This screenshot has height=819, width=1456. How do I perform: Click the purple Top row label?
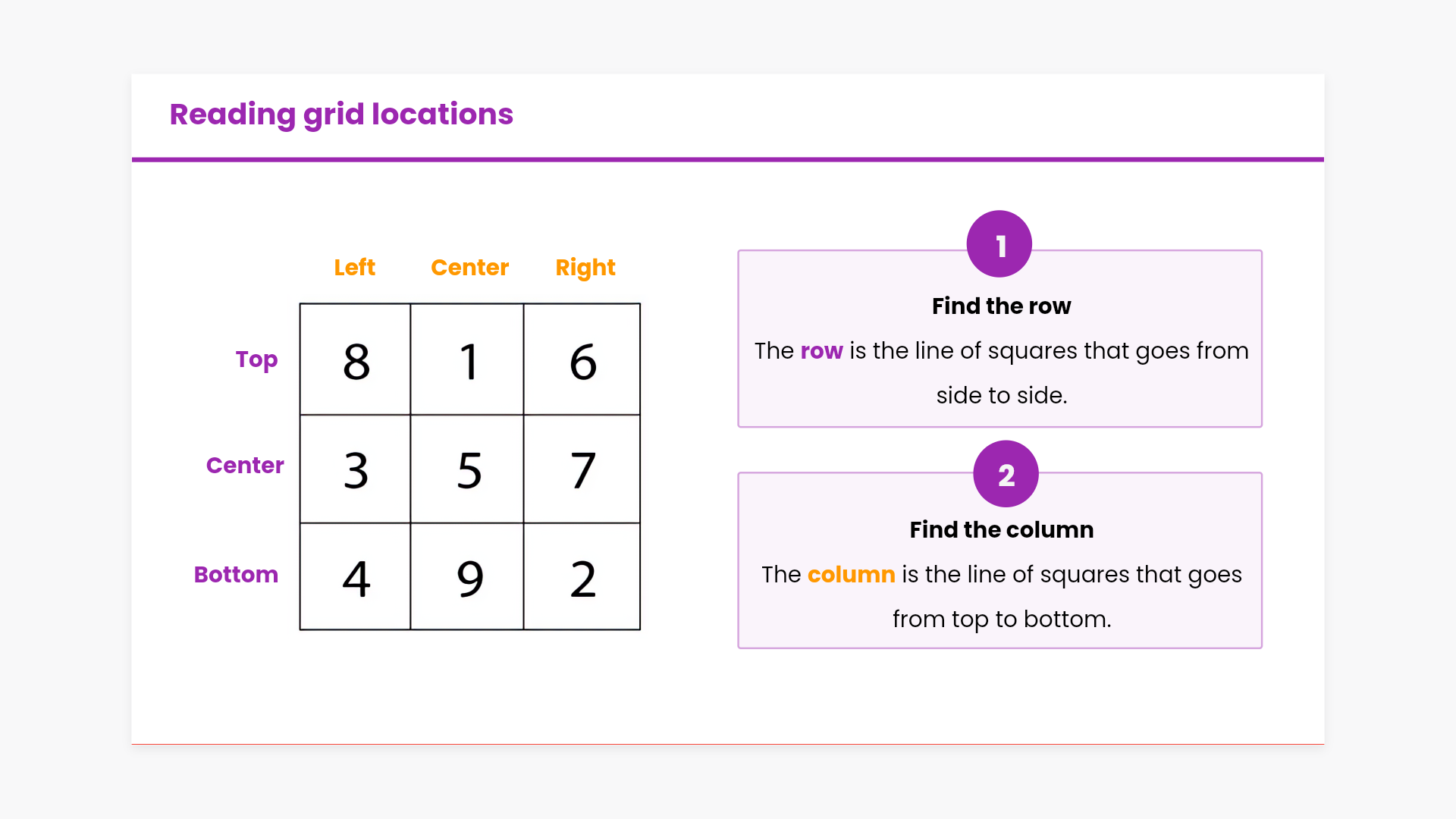click(x=256, y=359)
